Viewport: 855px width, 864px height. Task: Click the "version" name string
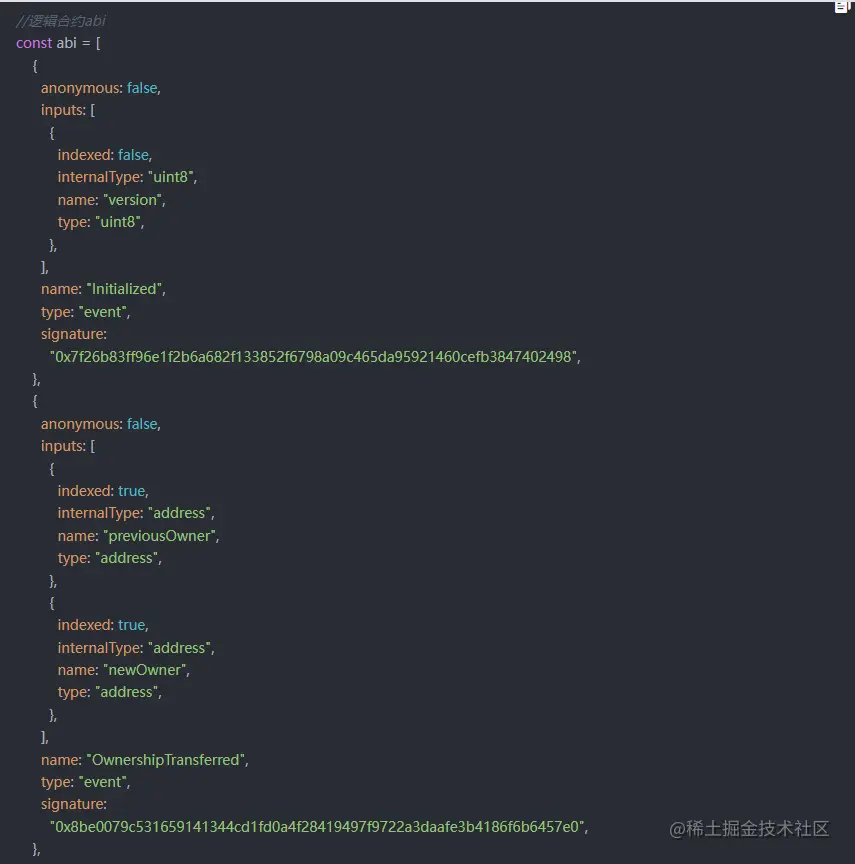[x=135, y=200]
